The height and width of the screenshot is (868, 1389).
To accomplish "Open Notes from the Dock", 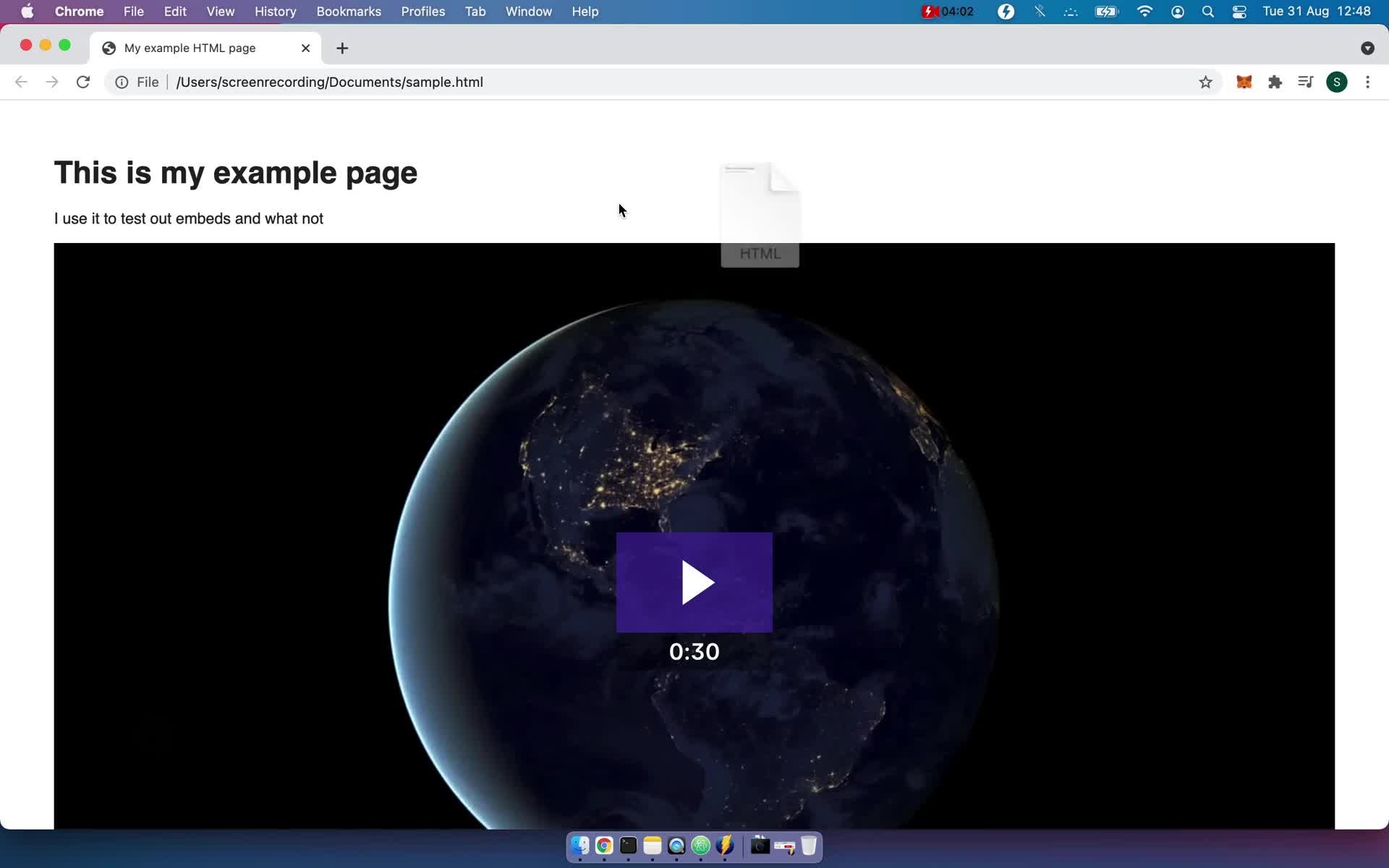I will coord(653,846).
